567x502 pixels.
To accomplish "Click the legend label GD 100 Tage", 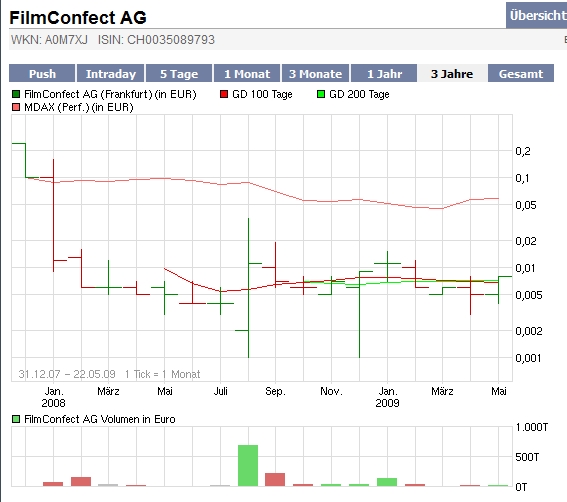I will click(x=262, y=94).
